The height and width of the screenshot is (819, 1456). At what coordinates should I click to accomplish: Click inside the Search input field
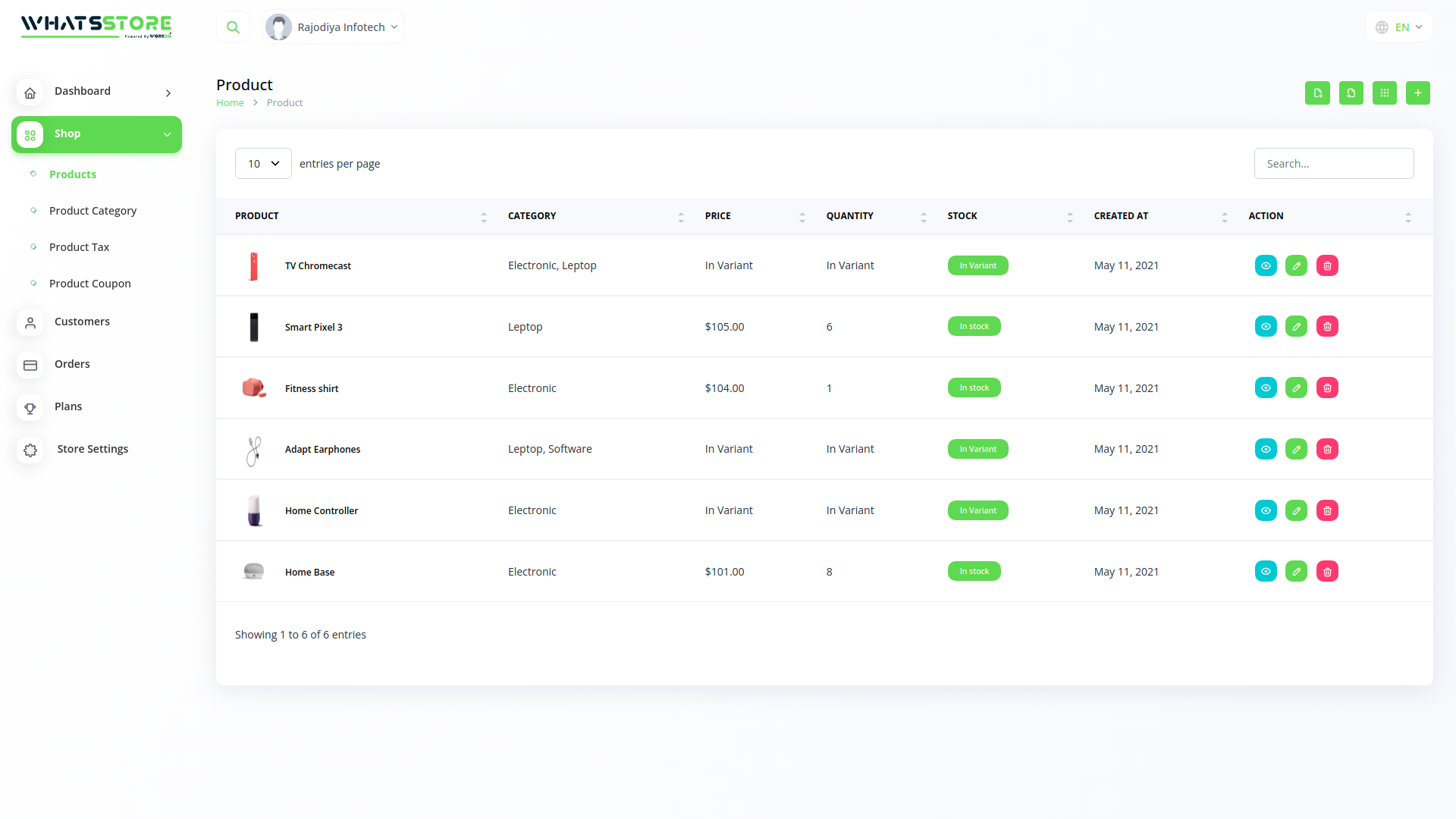point(1334,163)
